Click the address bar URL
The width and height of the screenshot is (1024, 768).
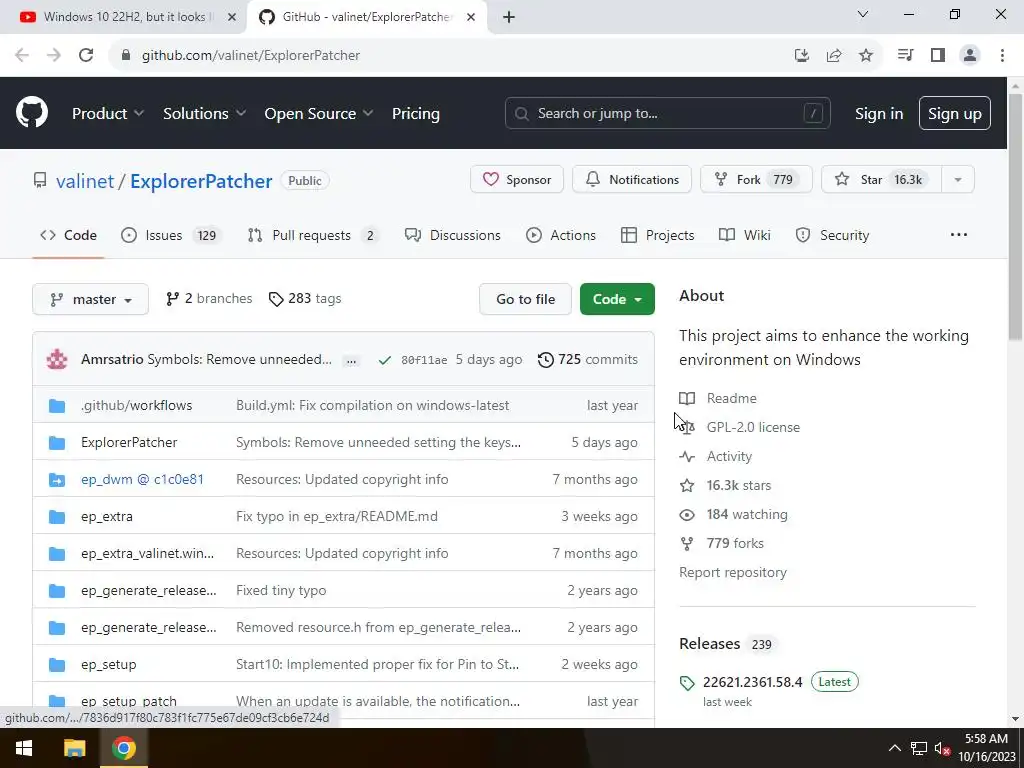[251, 56]
